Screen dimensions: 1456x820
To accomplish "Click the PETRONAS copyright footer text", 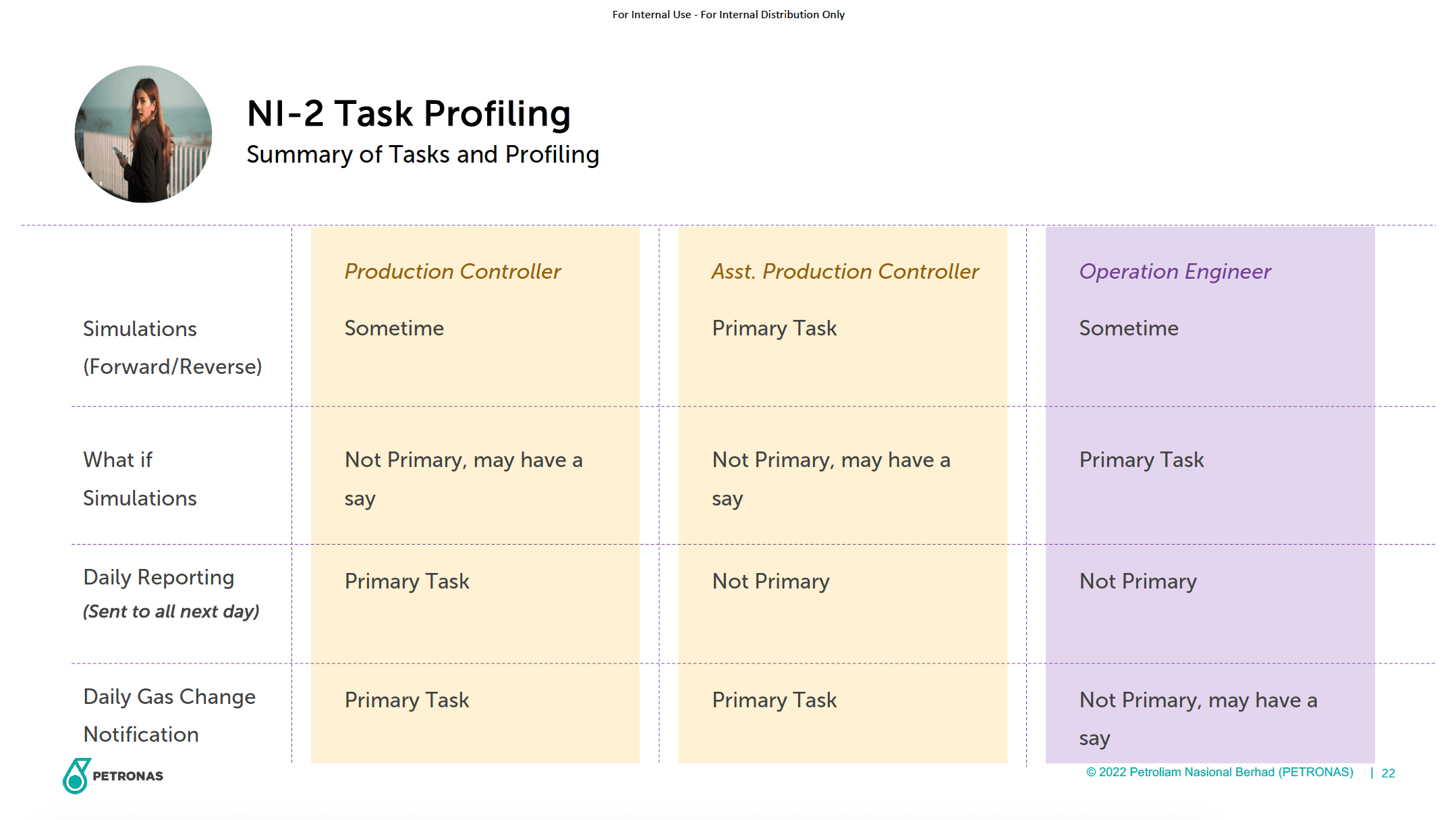I will (x=1219, y=772).
